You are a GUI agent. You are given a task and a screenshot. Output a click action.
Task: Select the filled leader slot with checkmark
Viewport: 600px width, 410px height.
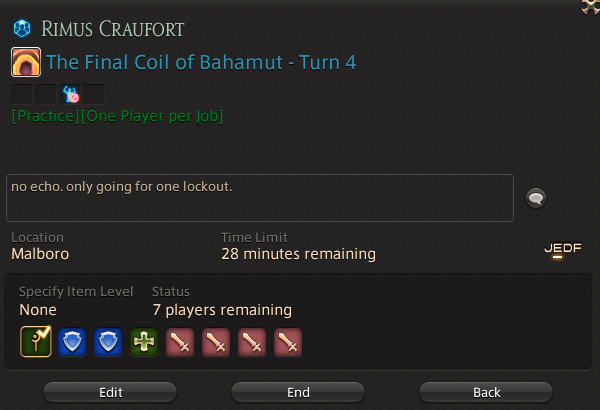(x=36, y=341)
